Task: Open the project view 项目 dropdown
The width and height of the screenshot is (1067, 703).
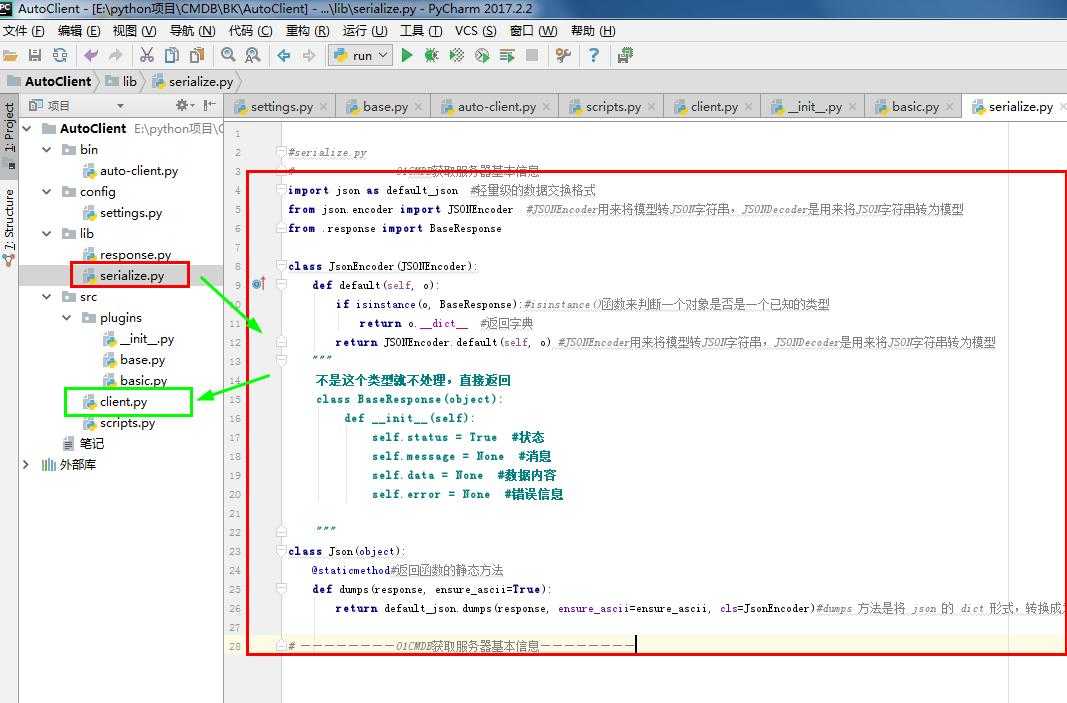Action: pos(120,105)
